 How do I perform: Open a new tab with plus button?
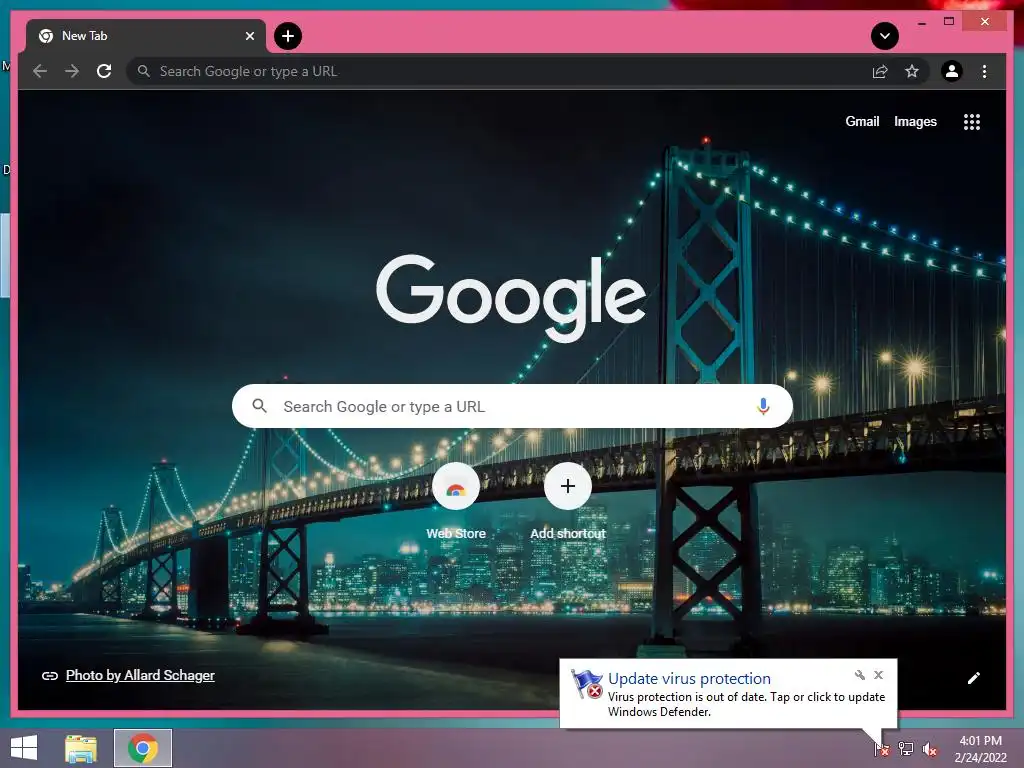(288, 36)
